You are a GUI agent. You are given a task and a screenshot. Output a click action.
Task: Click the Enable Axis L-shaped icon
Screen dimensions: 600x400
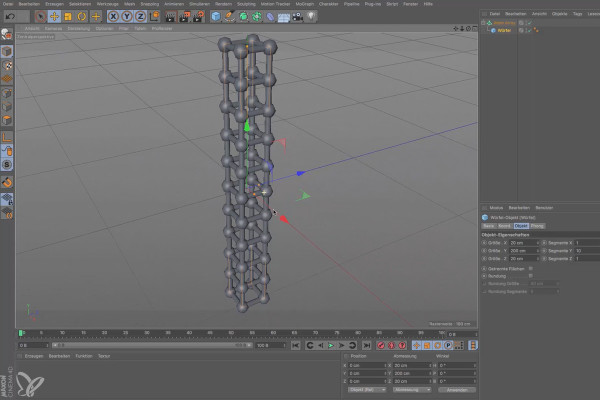click(x=7, y=137)
